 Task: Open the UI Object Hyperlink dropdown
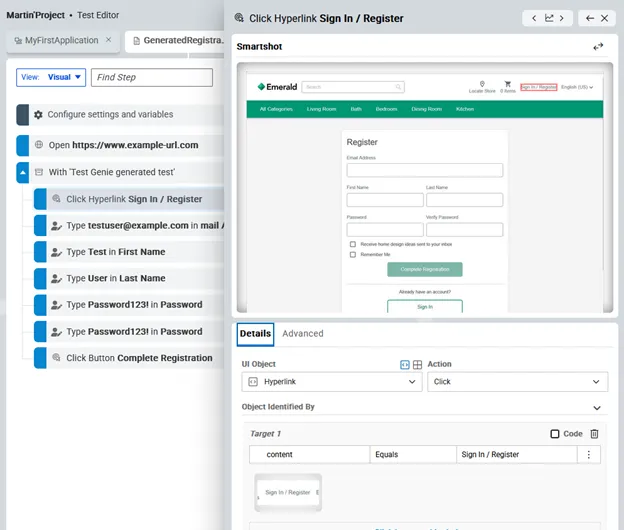(x=332, y=382)
